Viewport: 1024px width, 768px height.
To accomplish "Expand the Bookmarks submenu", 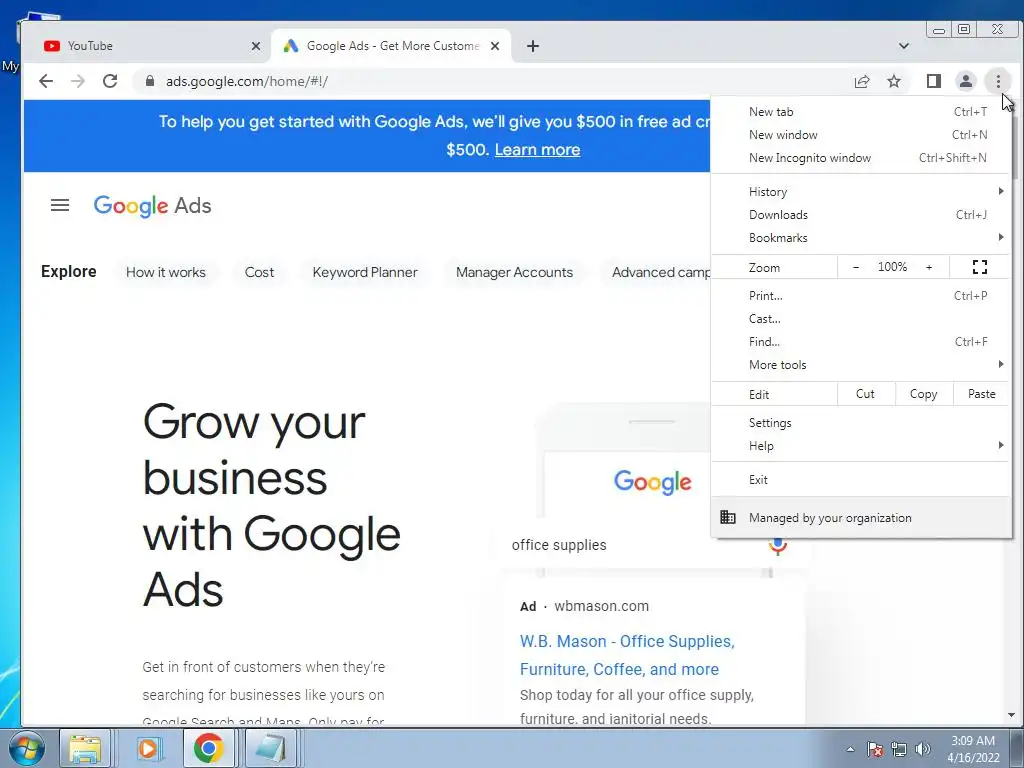I will click(x=861, y=238).
